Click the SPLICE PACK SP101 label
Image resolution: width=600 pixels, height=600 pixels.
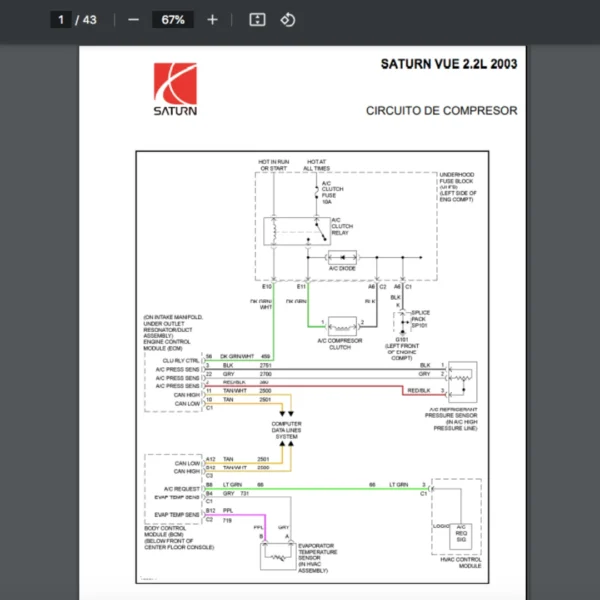(420, 319)
